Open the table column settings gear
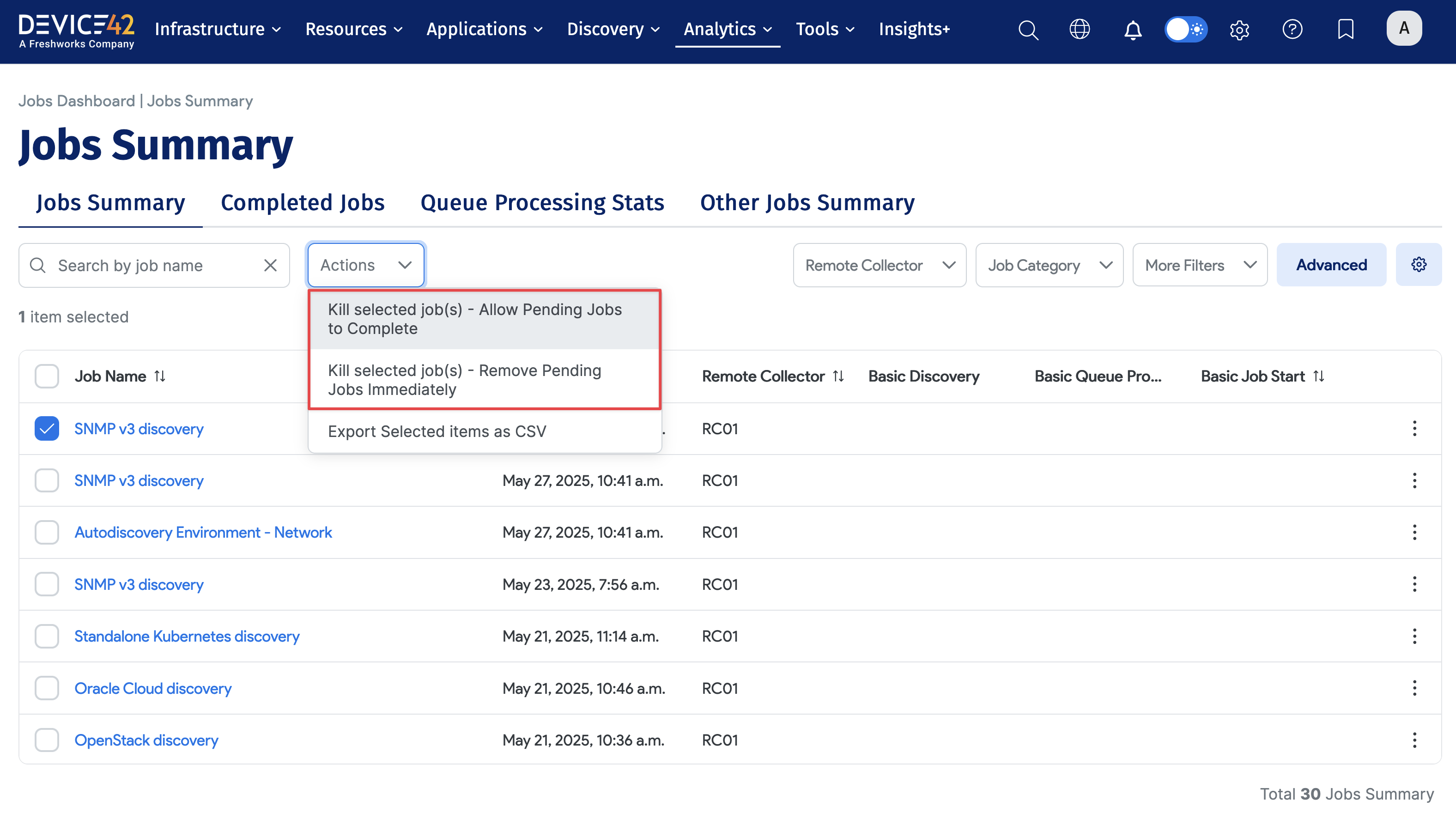This screenshot has height=837, width=1456. click(1419, 264)
